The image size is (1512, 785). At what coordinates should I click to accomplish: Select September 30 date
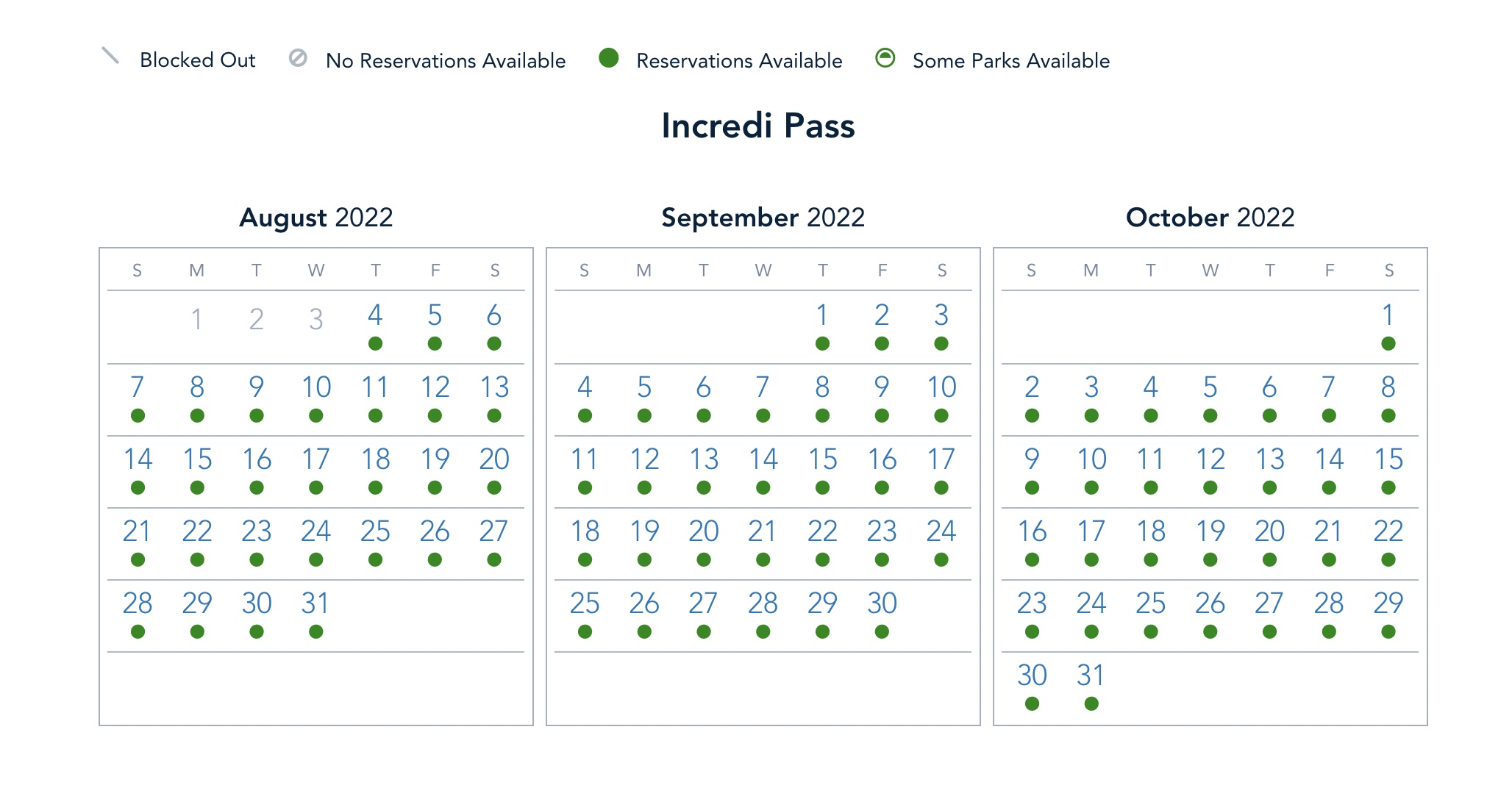point(882,603)
